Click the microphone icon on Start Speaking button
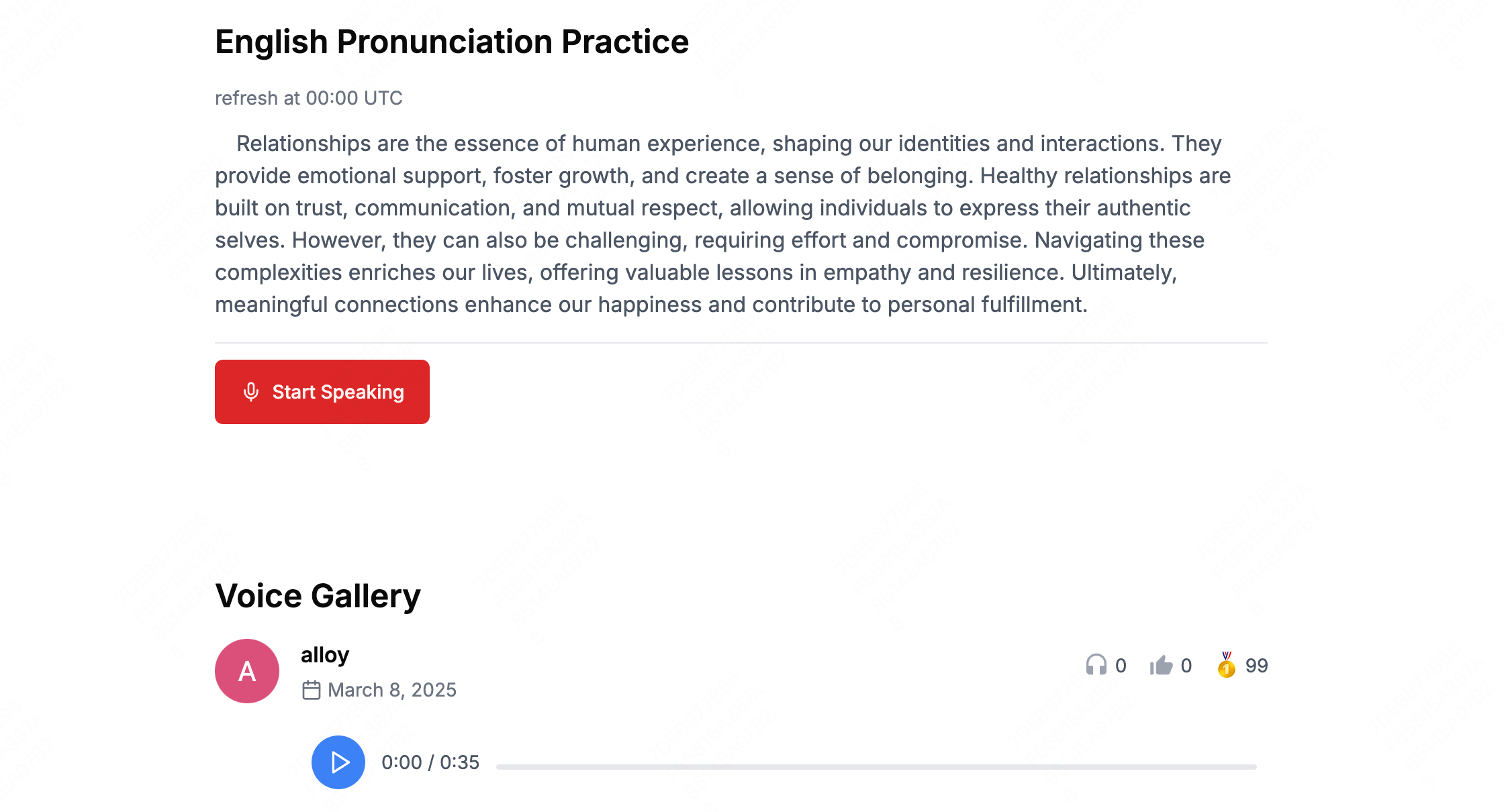Viewport: 1504px width, 812px height. [251, 391]
